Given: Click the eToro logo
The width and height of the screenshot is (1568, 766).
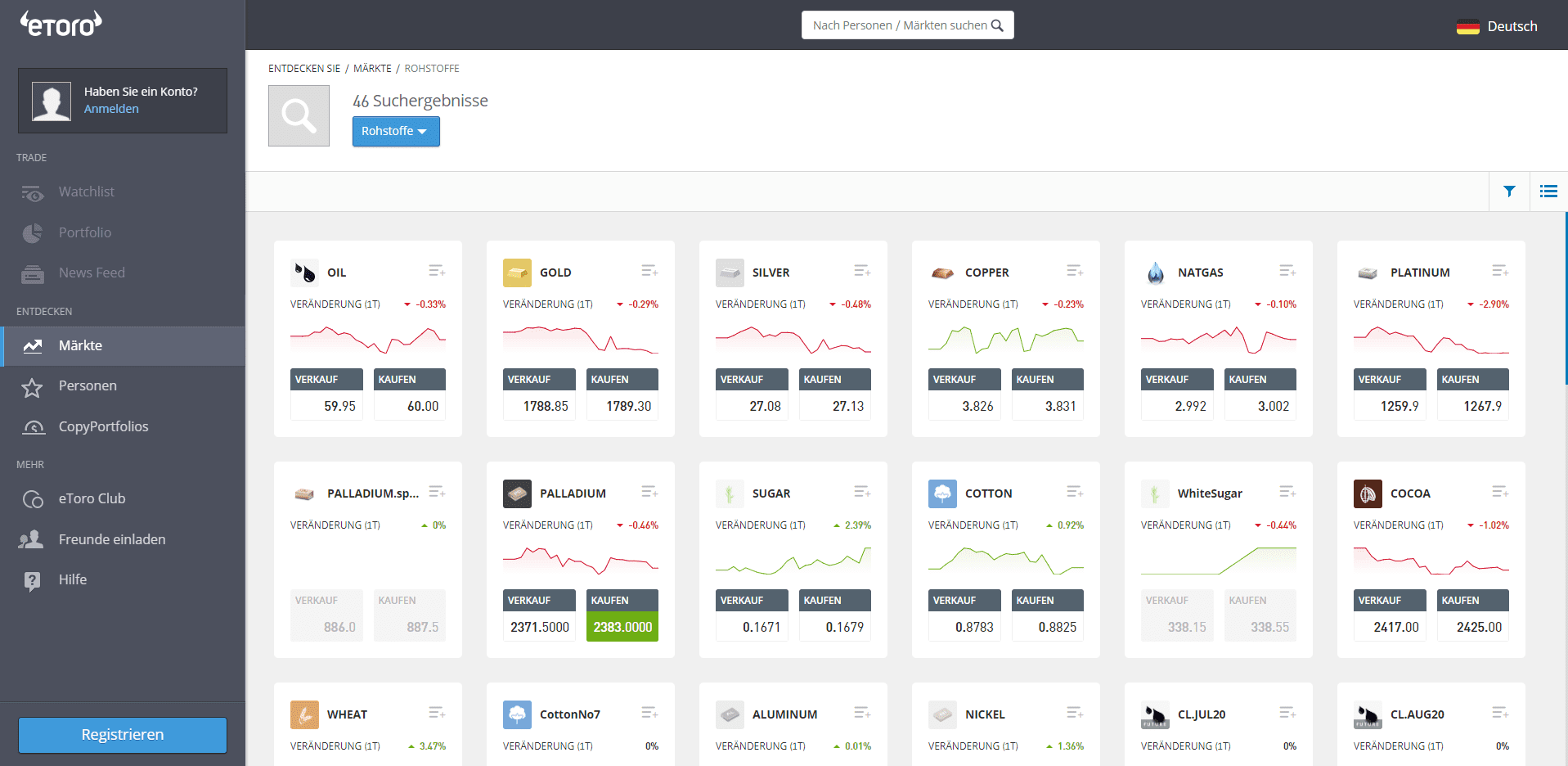Looking at the screenshot, I should tap(61, 24).
